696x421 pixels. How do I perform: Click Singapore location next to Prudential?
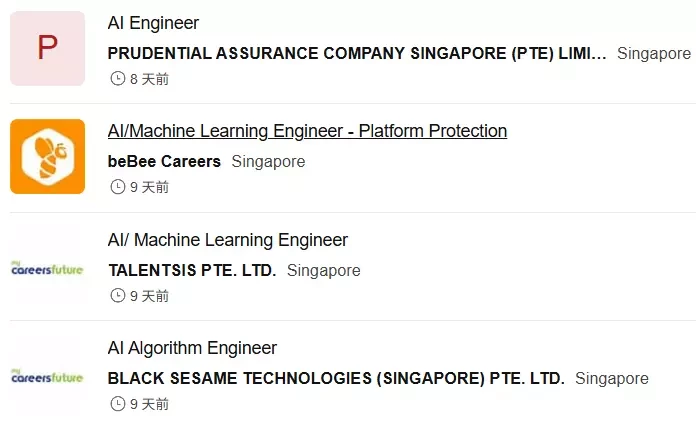coord(654,53)
